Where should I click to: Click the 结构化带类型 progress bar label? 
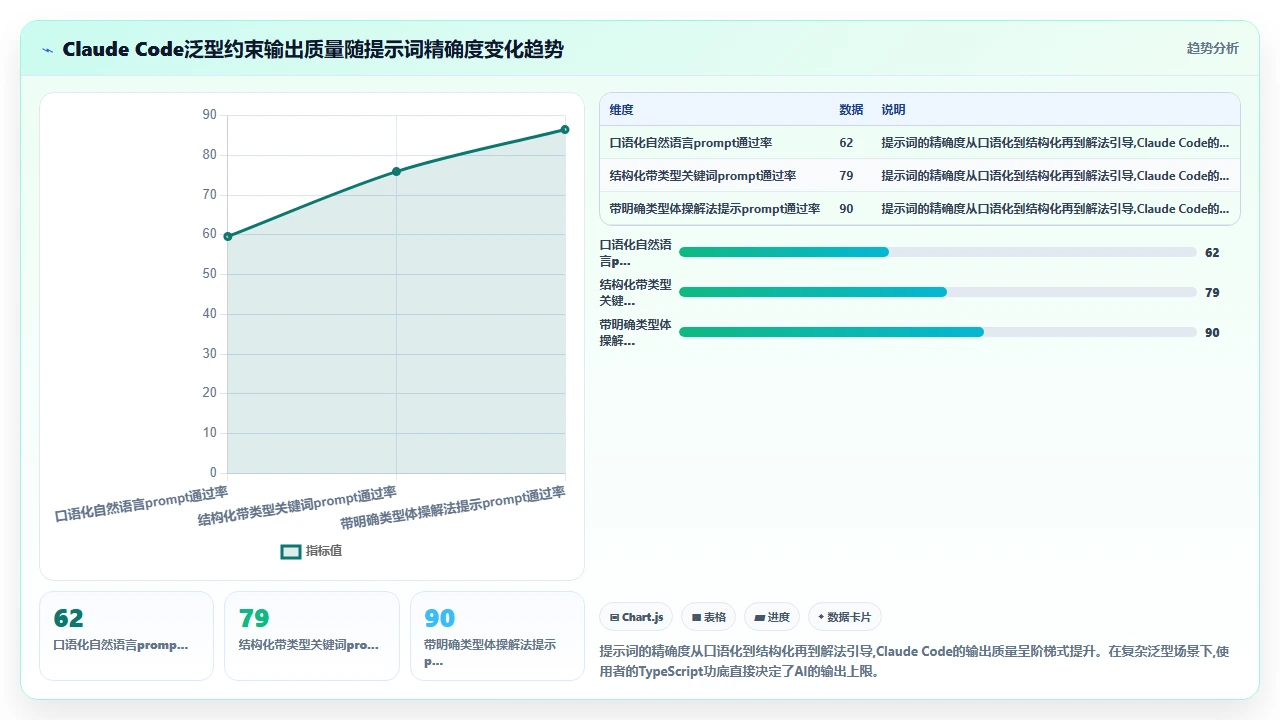click(x=635, y=293)
